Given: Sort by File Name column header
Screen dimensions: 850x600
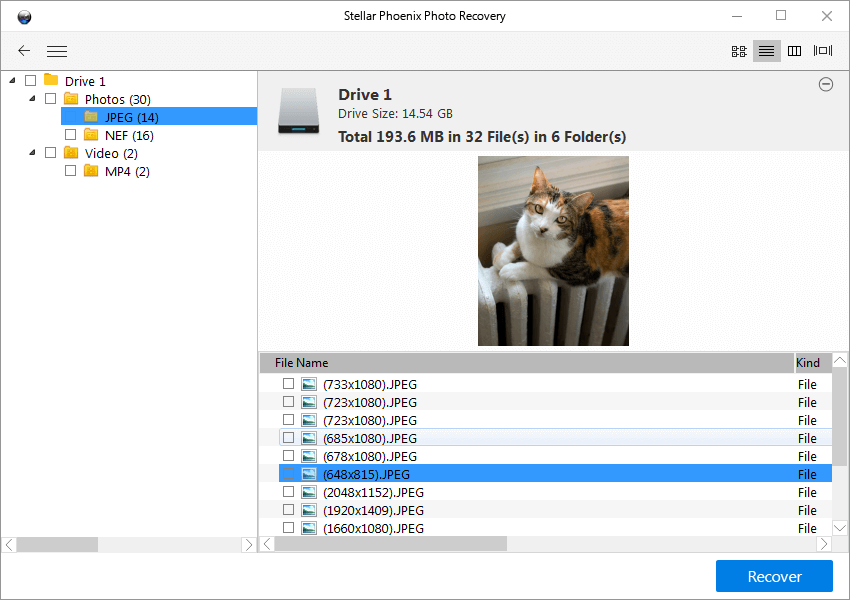Looking at the screenshot, I should pos(526,363).
